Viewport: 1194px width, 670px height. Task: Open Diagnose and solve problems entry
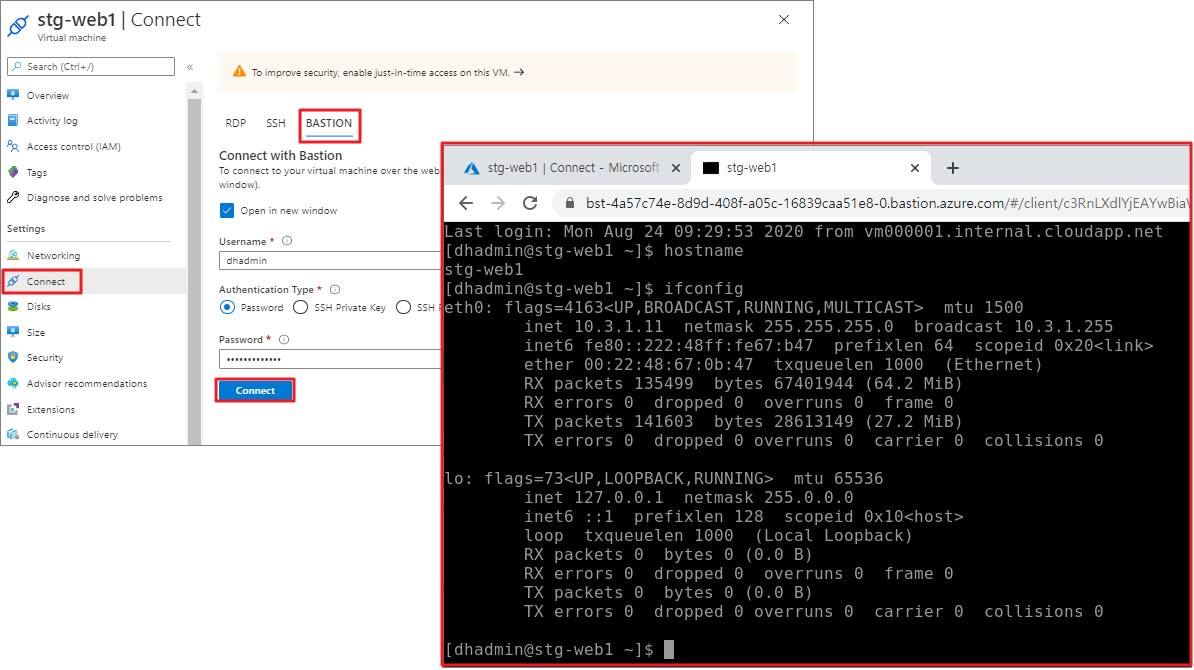click(x=94, y=197)
